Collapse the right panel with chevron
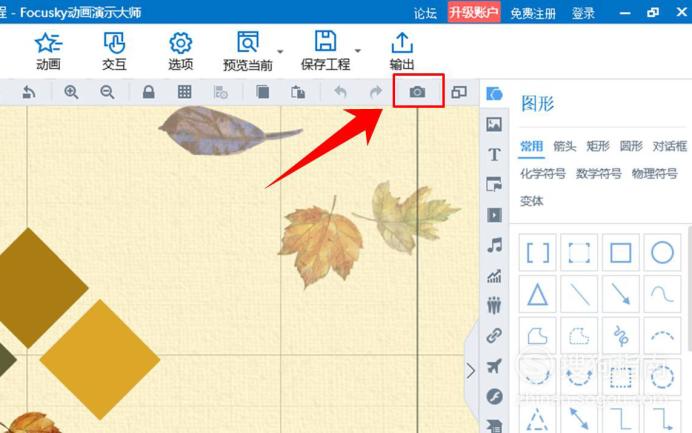Image resolution: width=692 pixels, height=433 pixels. (471, 370)
